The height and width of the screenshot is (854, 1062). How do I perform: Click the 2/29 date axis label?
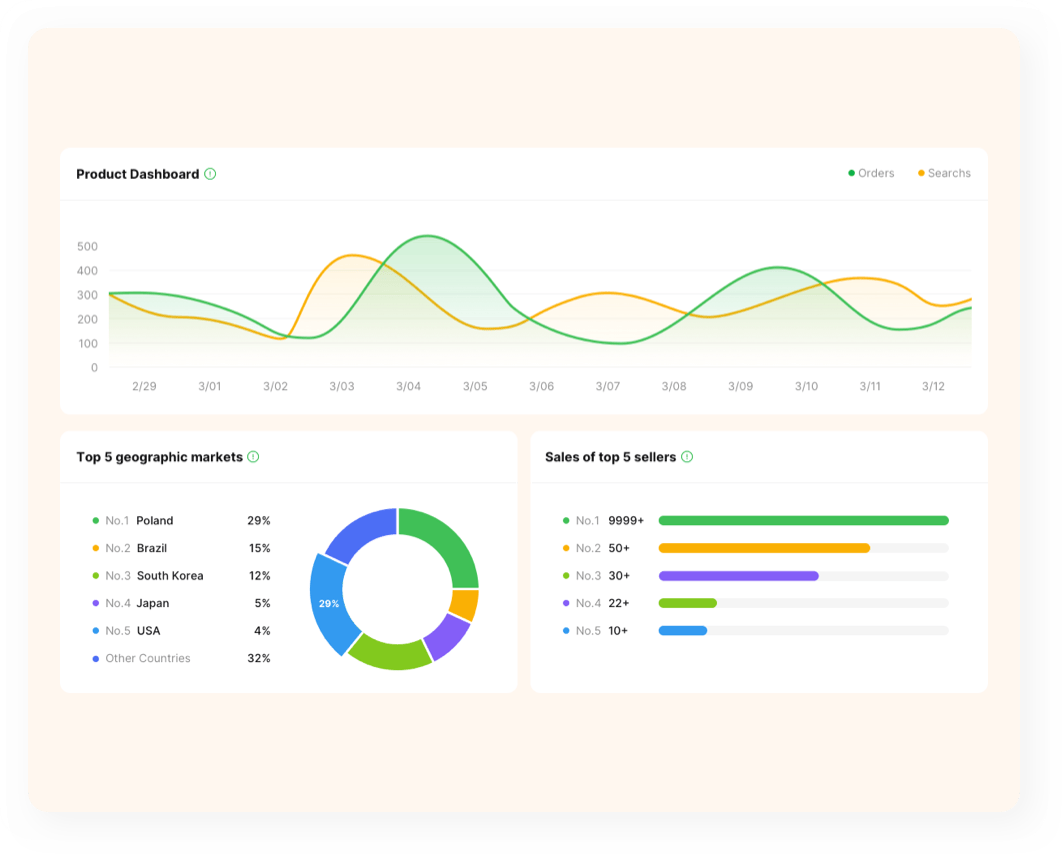click(144, 386)
